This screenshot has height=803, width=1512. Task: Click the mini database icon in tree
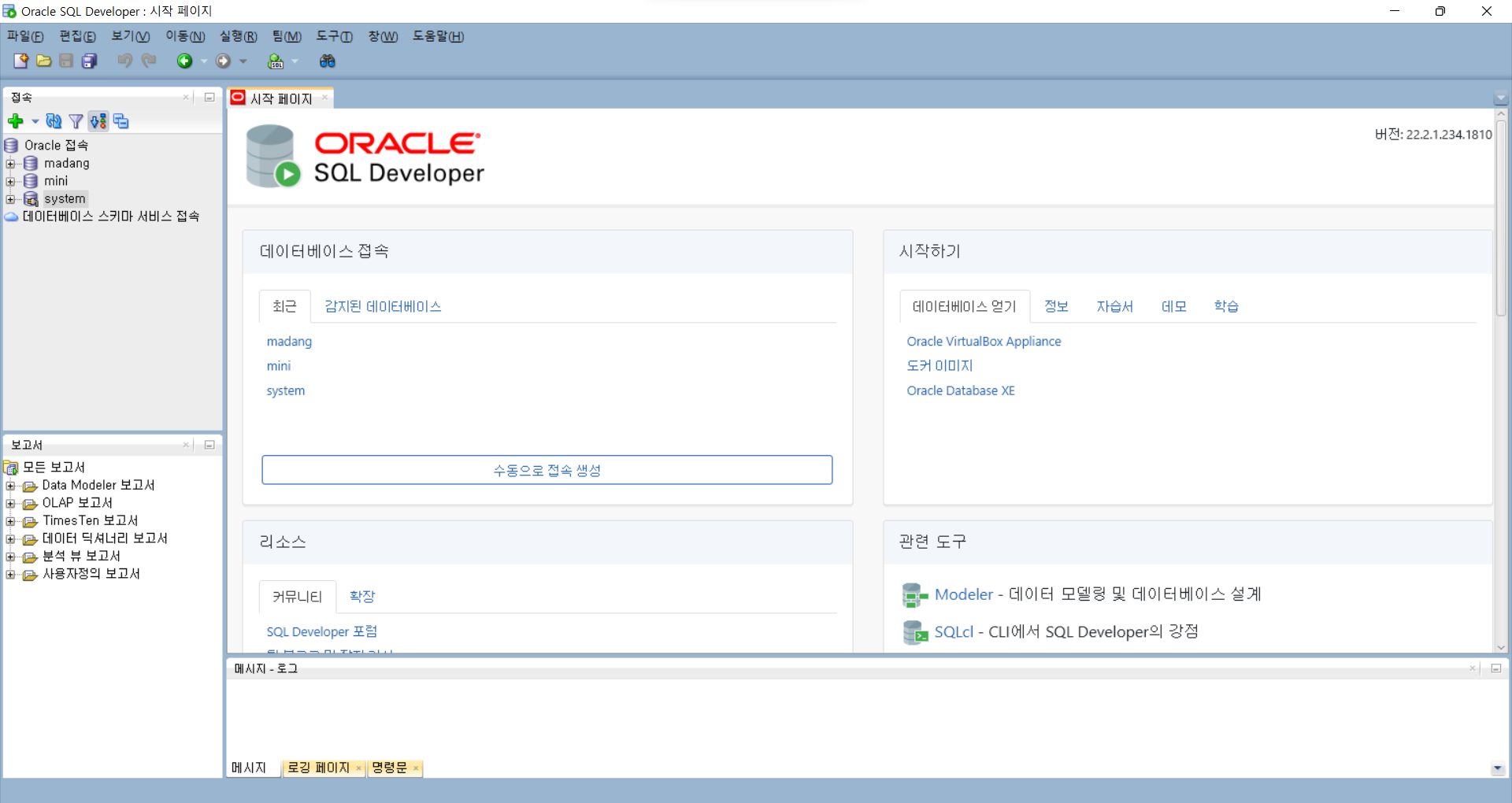[31, 180]
